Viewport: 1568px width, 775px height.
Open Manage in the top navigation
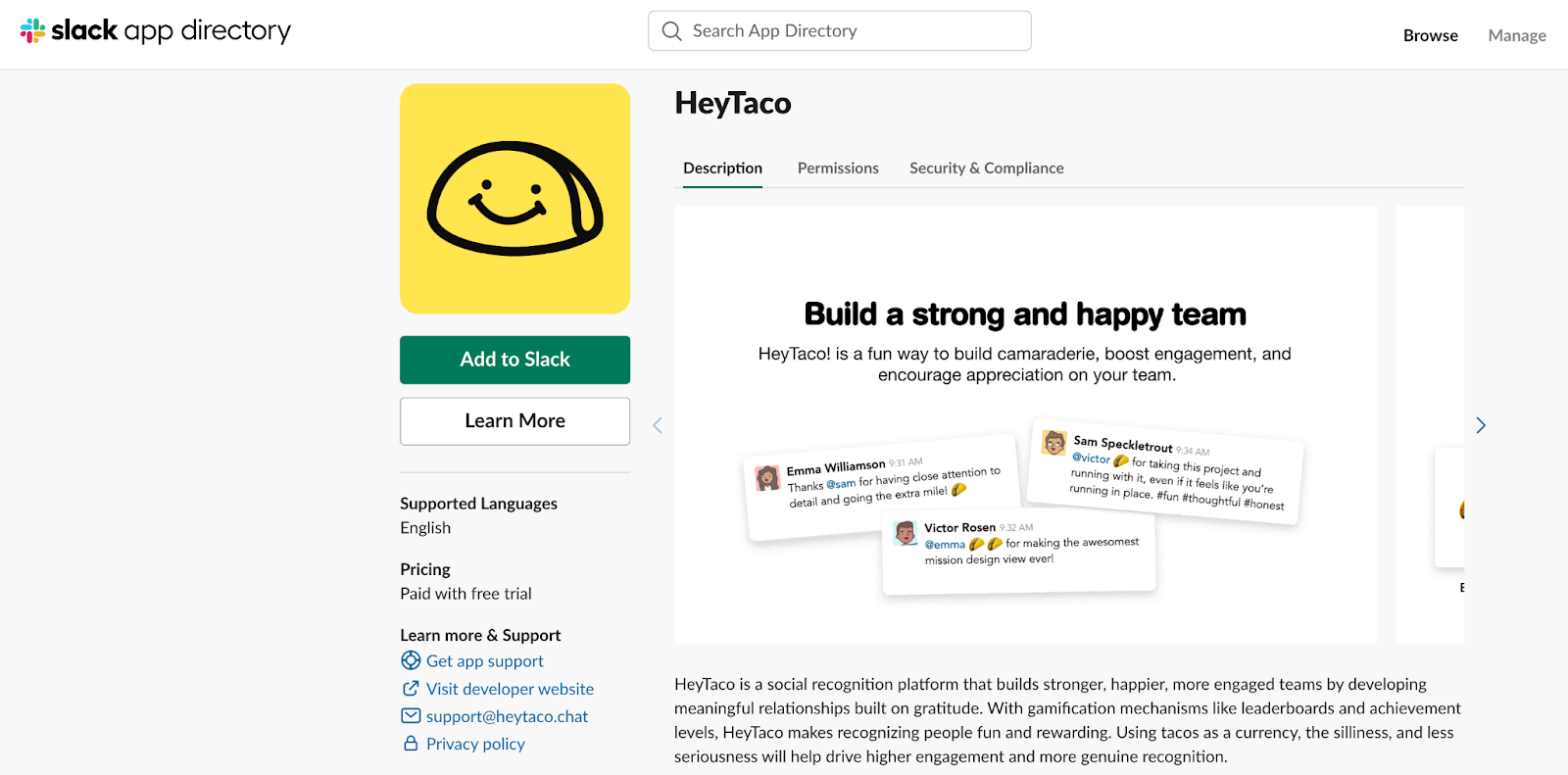tap(1516, 35)
